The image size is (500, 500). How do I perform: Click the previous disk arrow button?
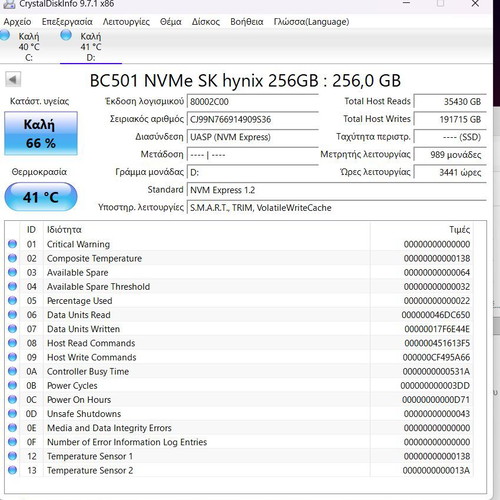[x=13, y=80]
